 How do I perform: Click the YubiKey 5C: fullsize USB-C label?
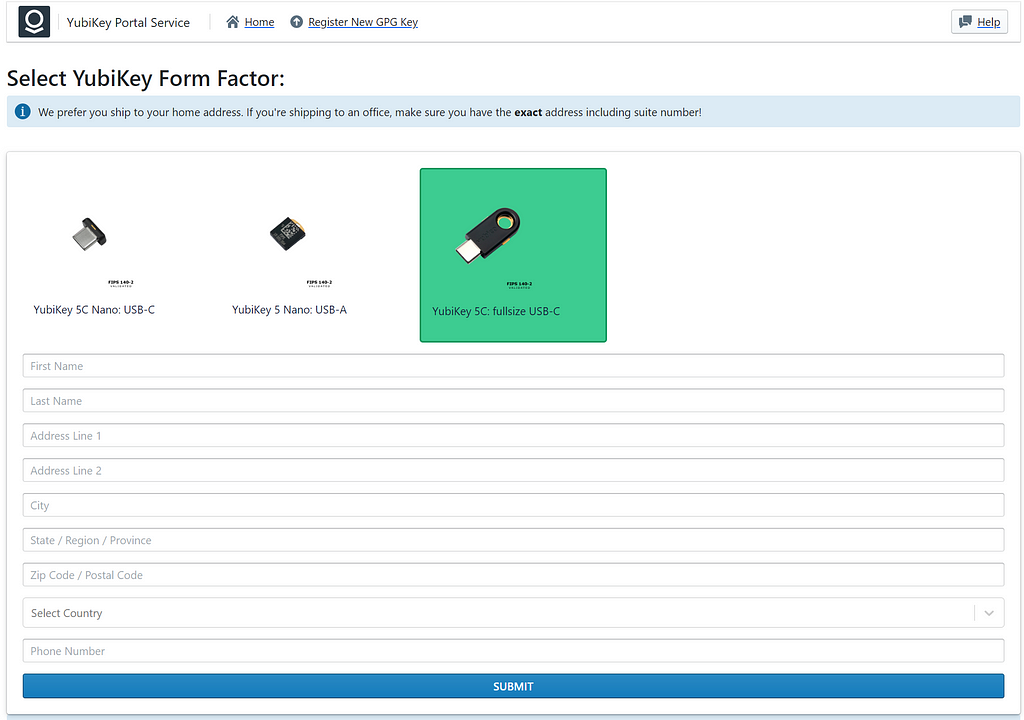pos(496,311)
